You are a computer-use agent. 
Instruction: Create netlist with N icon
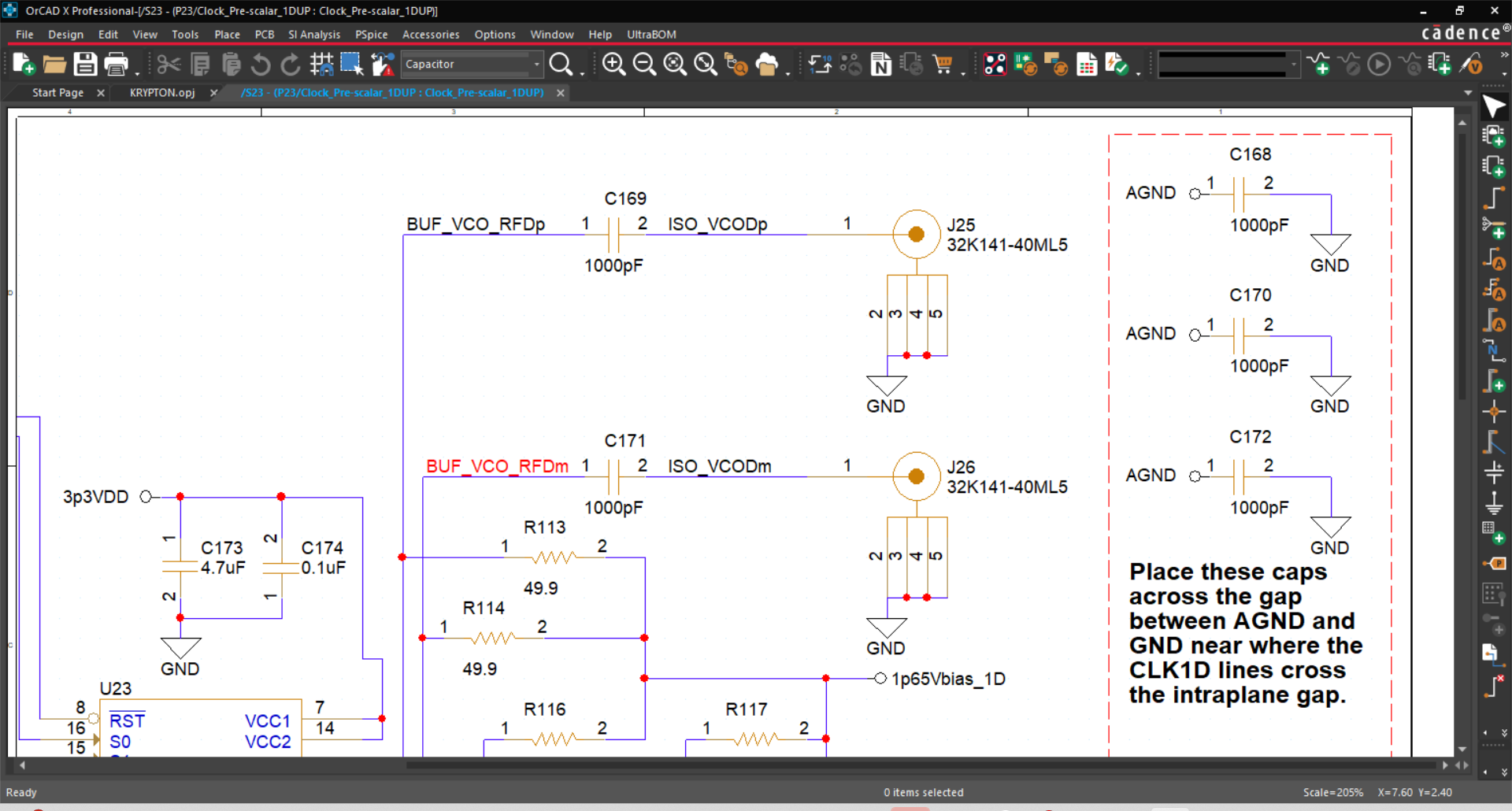(881, 64)
